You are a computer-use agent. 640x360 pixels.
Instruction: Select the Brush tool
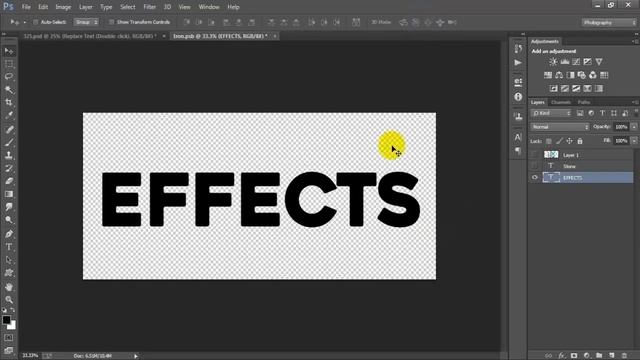(x=9, y=142)
